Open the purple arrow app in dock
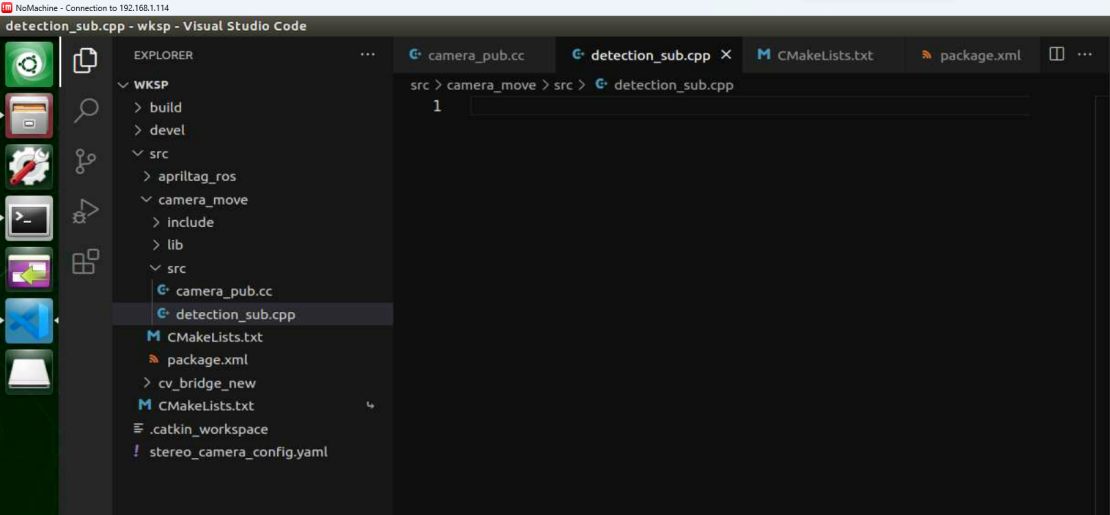1110x515 pixels. point(30,269)
